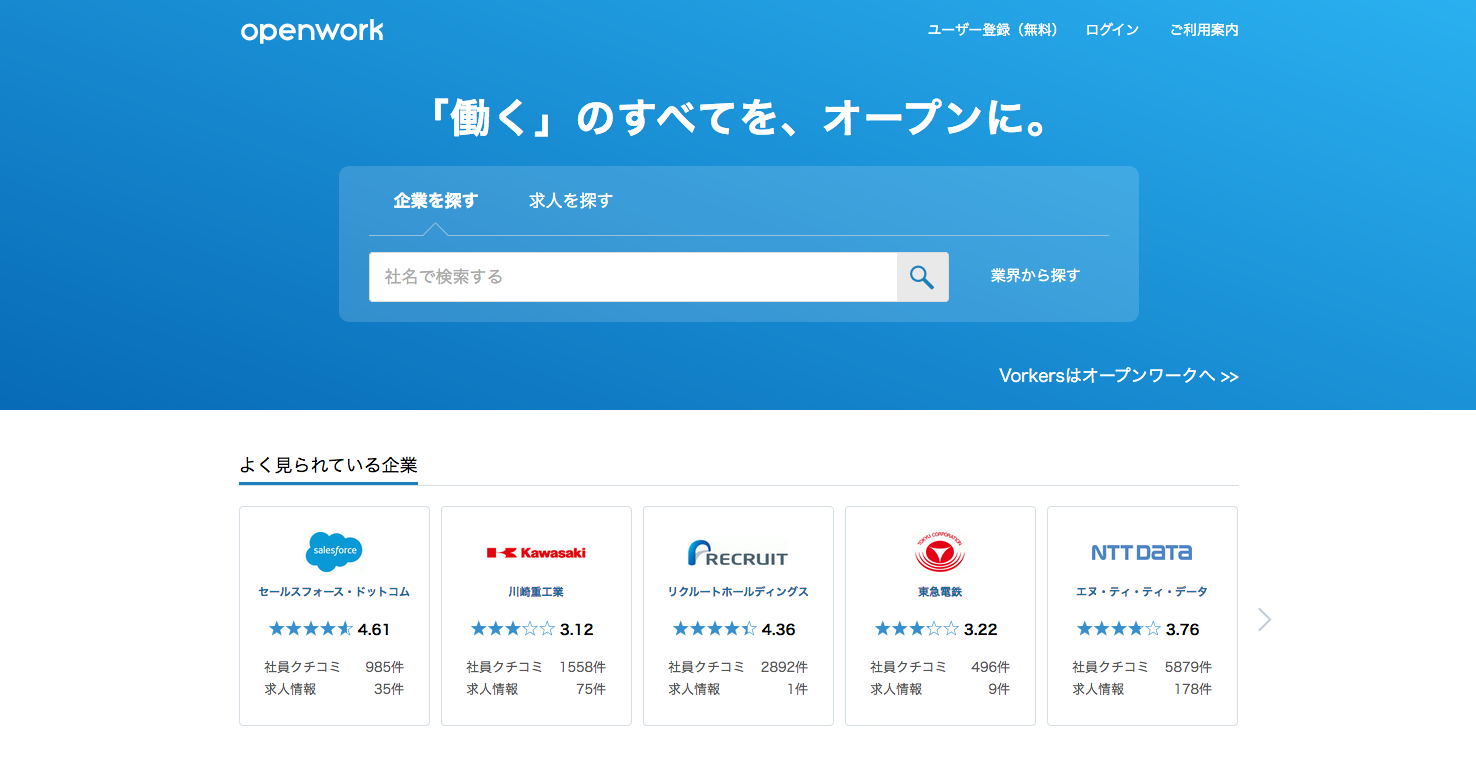Viewport: 1476px width, 766px height.
Task: Click the magnifying glass search button
Action: [922, 277]
